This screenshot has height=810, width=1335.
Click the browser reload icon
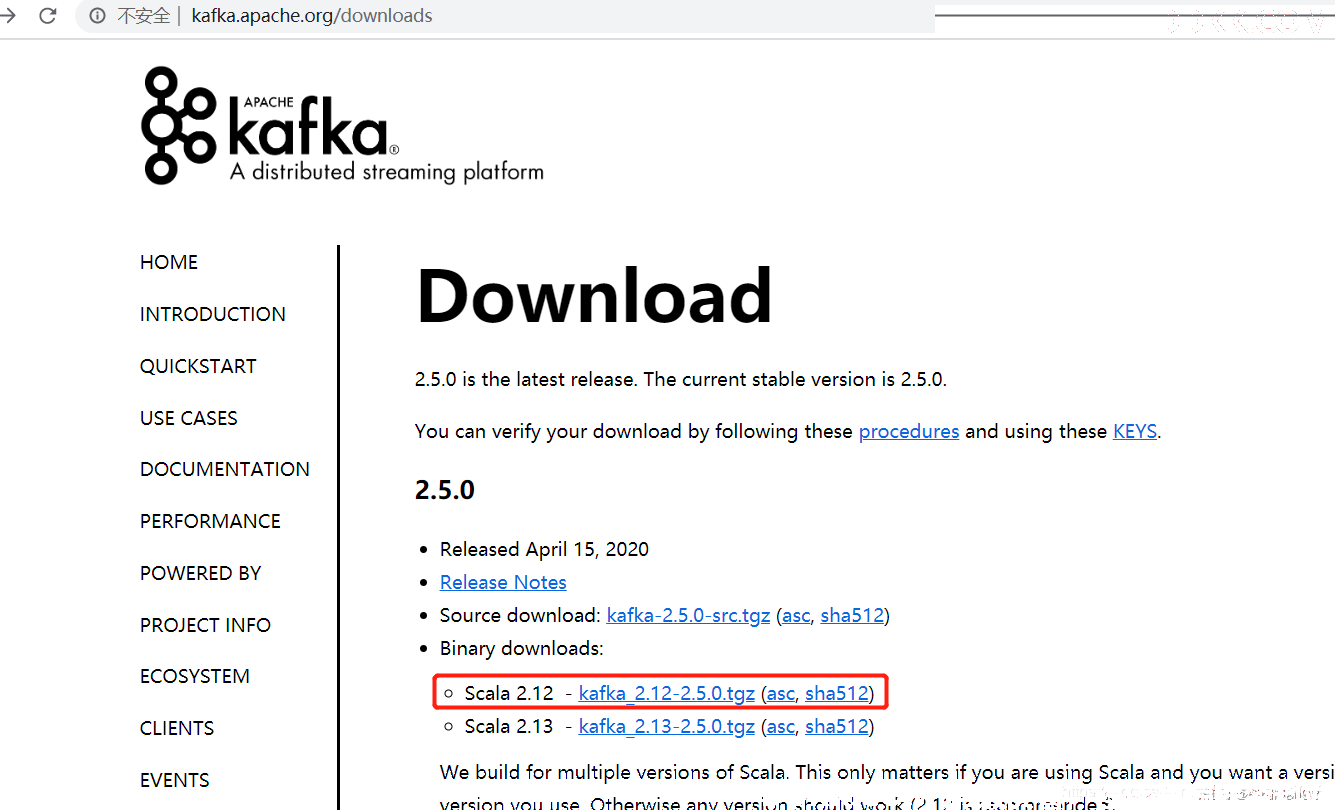47,16
